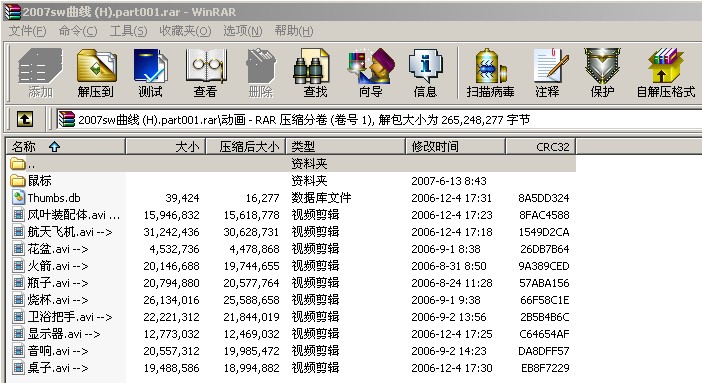Click modified time 2006-8-24 11:28
The height and width of the screenshot is (383, 702).
452,283
